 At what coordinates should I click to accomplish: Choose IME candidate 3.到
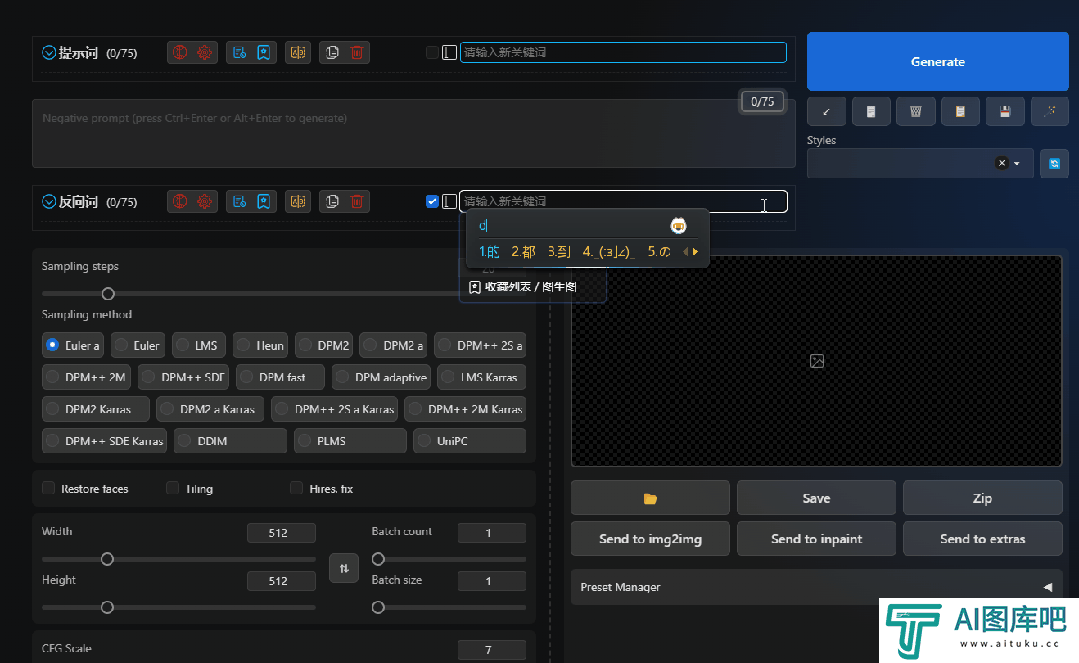point(559,252)
